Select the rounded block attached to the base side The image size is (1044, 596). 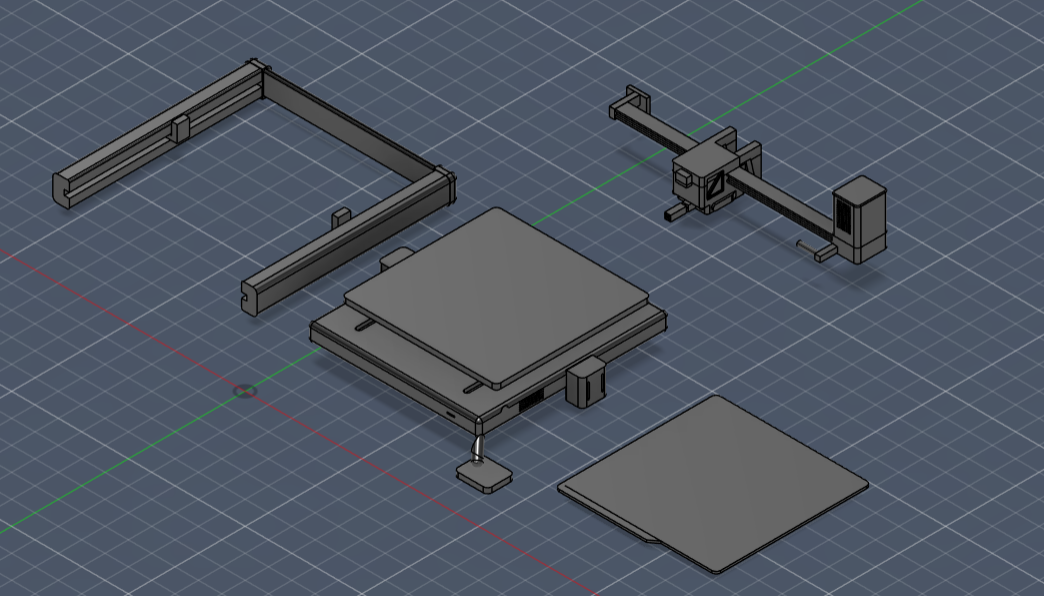pos(586,381)
